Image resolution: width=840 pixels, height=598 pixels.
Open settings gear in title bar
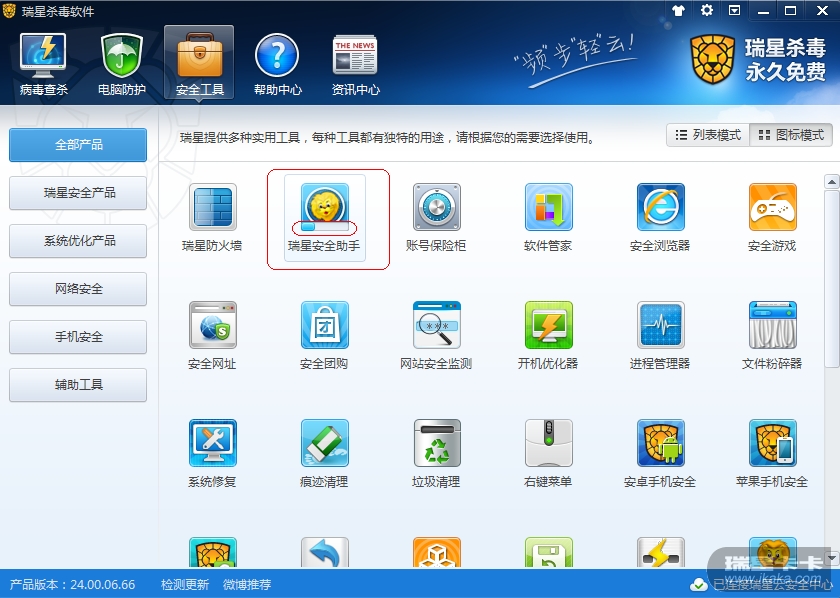pyautogui.click(x=707, y=10)
